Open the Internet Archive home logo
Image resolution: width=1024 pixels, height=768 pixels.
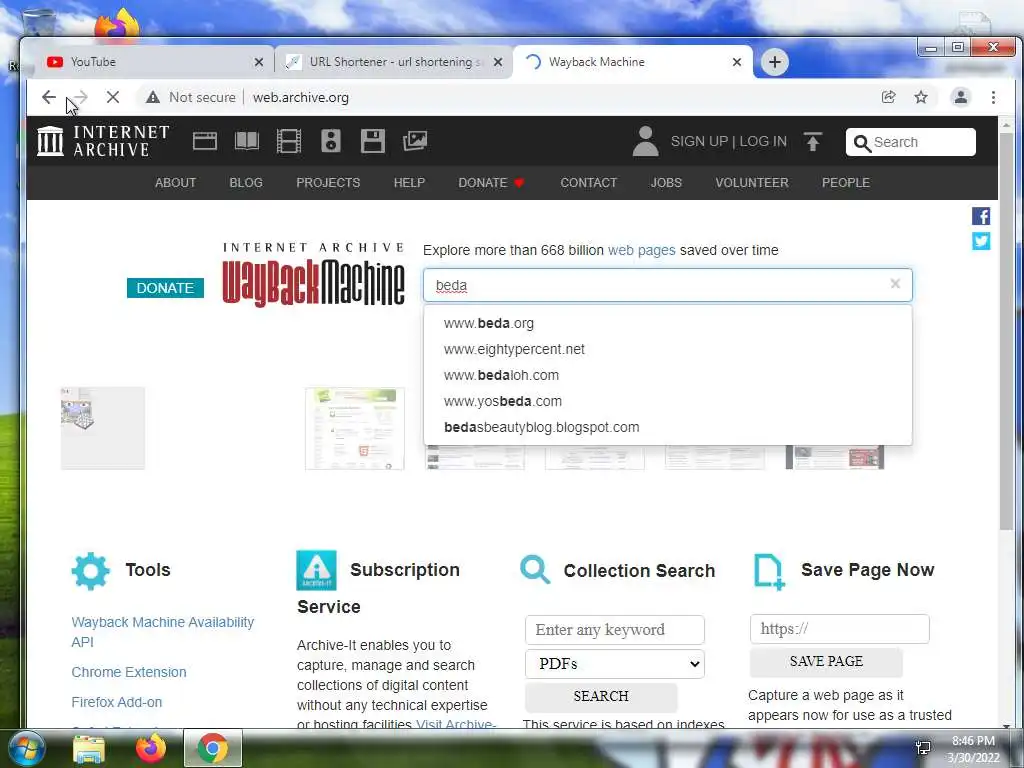103,141
